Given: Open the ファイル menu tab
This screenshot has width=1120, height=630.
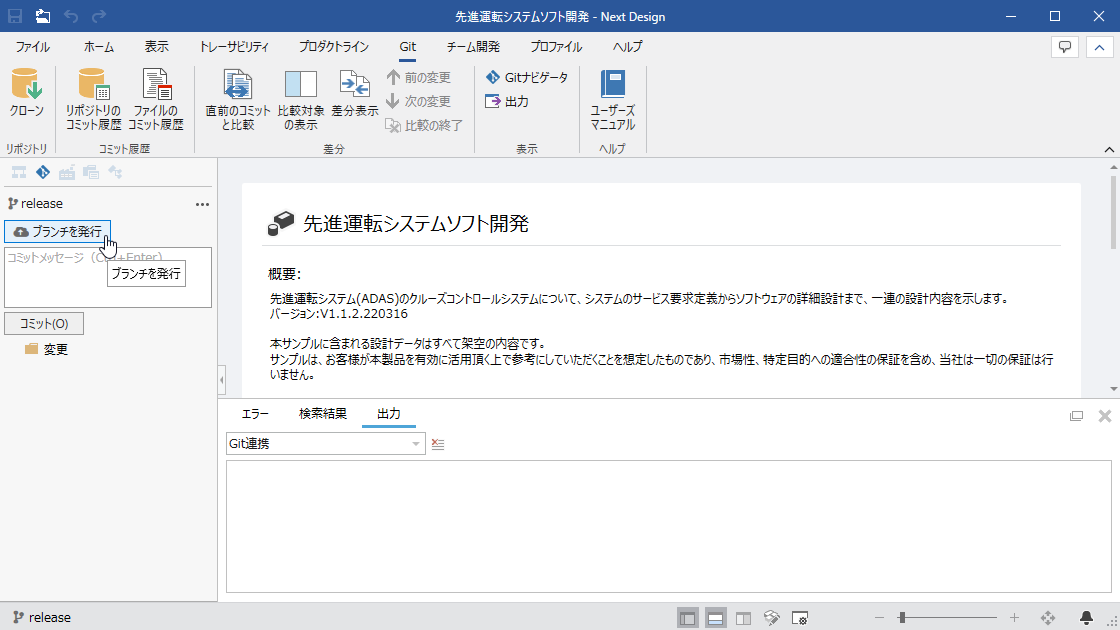Looking at the screenshot, I should [33, 47].
